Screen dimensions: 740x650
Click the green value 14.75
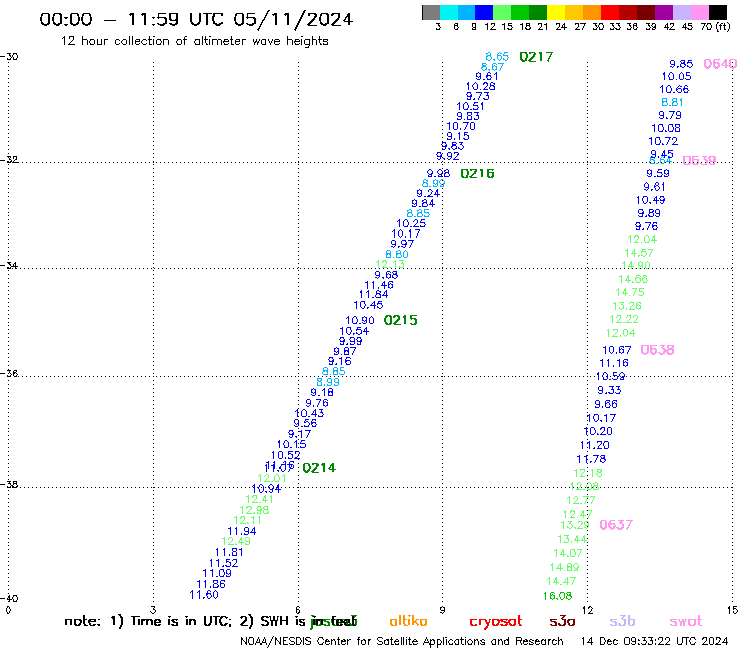click(x=630, y=293)
